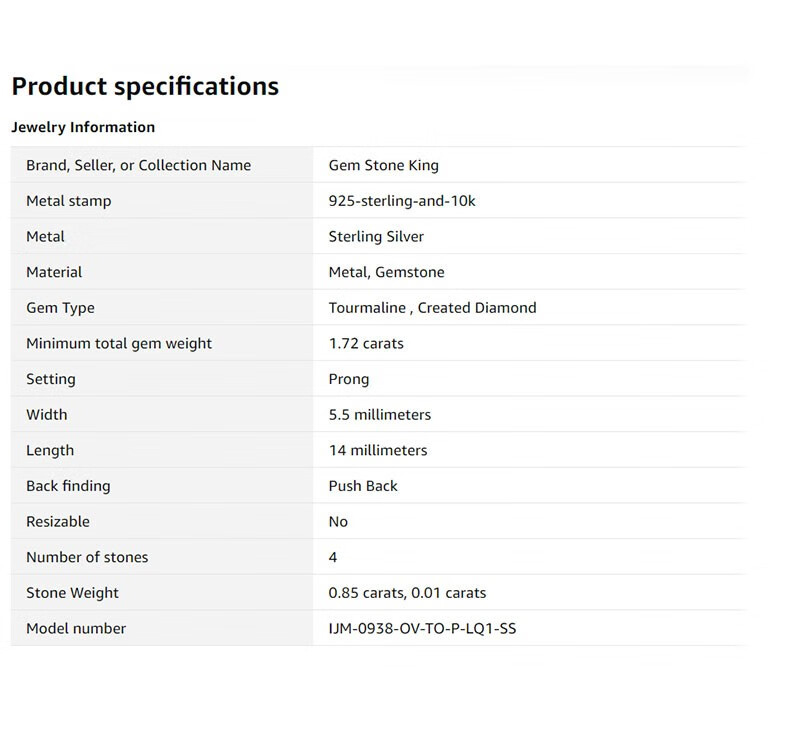Select the Resizable row label

58,522
